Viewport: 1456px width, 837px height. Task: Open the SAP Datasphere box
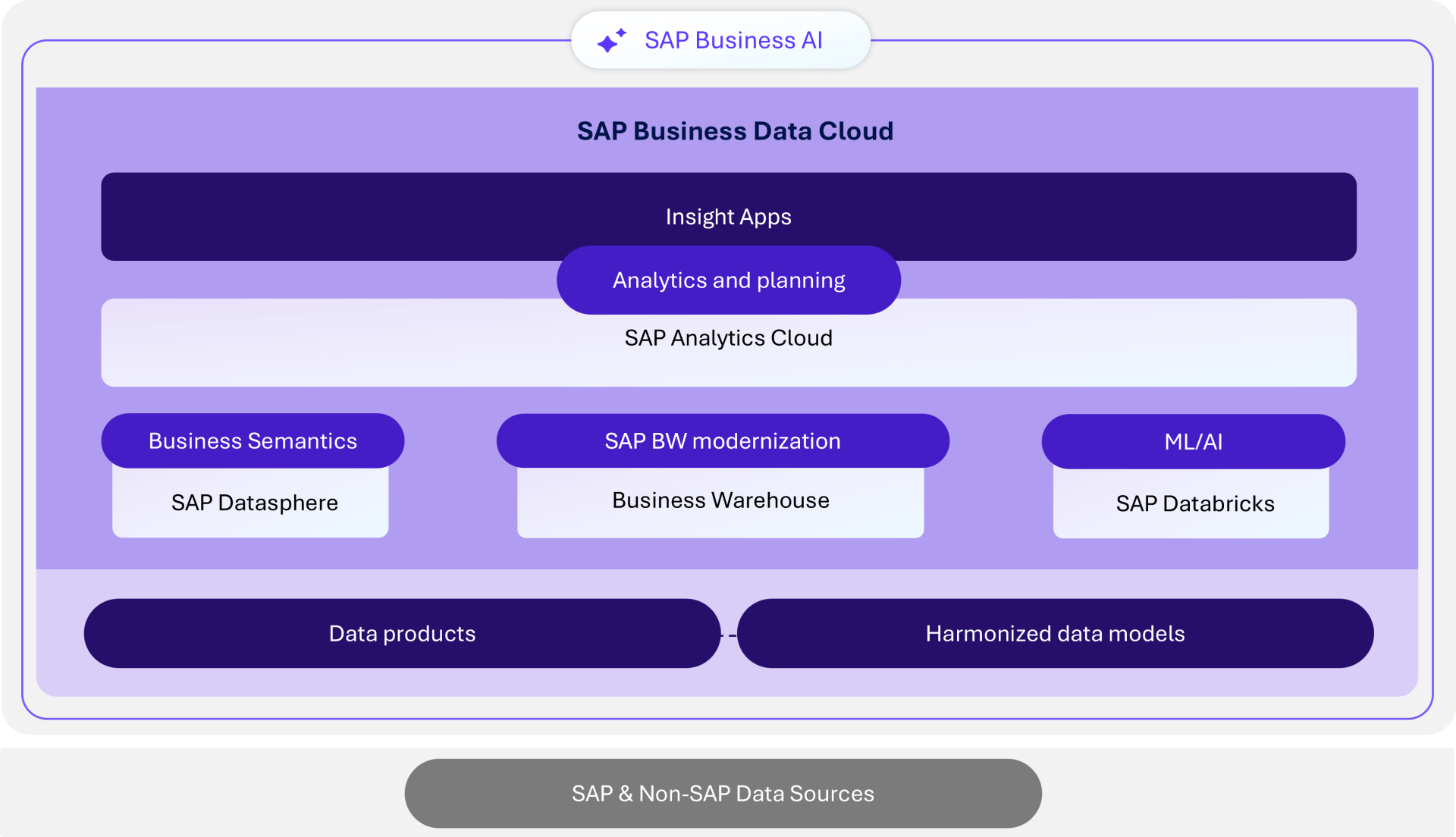tap(254, 503)
